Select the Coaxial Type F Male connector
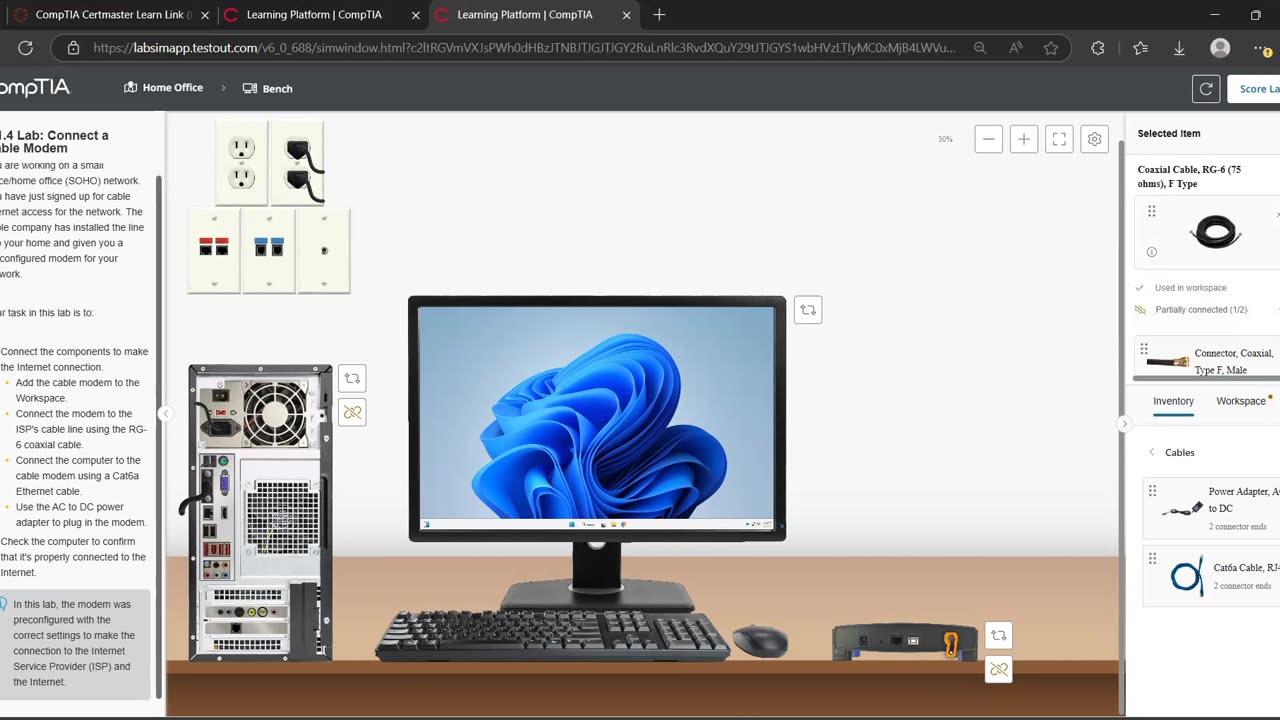 [x=1207, y=358]
